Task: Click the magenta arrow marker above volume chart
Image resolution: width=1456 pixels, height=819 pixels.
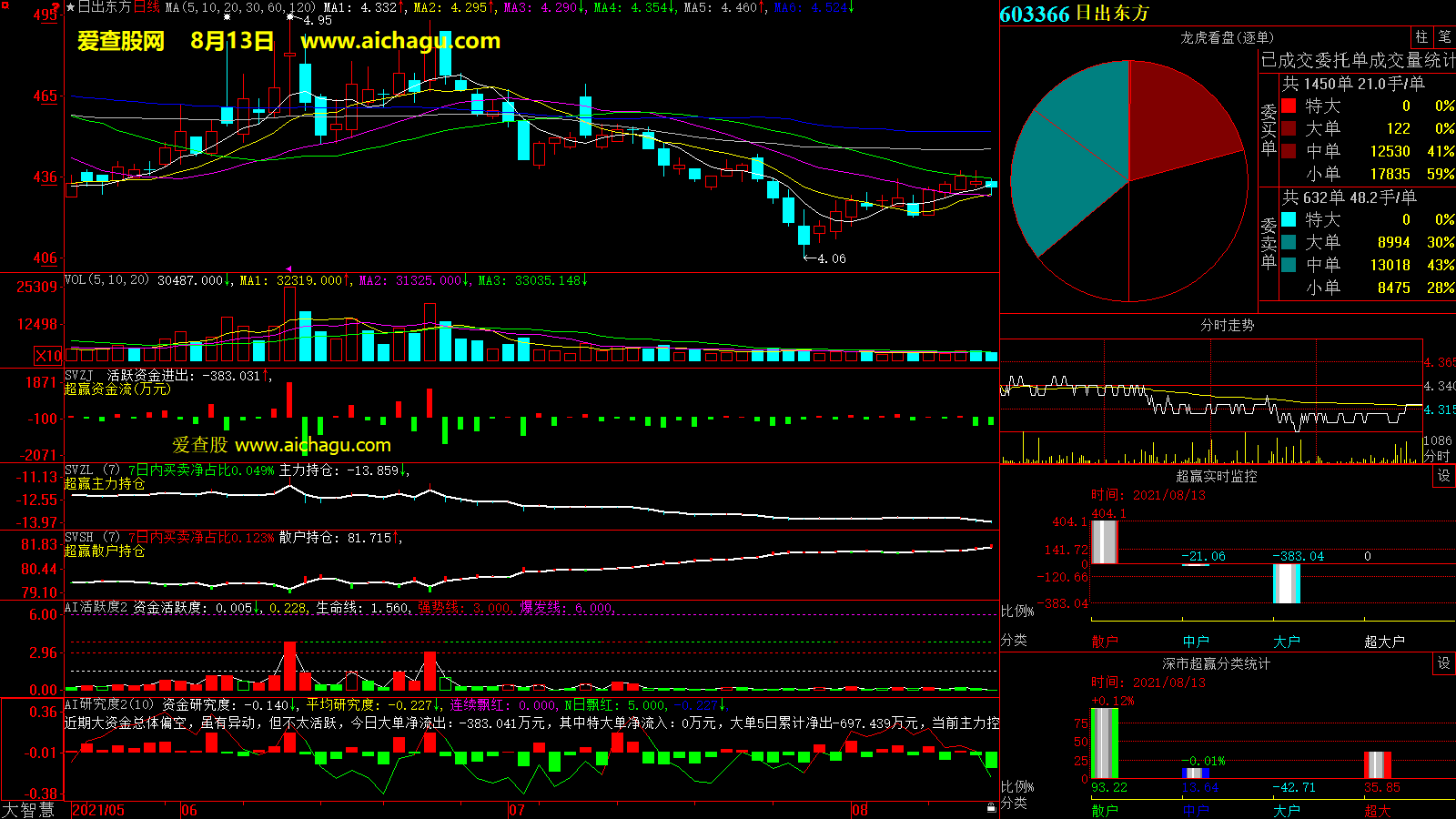Action: pos(288,268)
